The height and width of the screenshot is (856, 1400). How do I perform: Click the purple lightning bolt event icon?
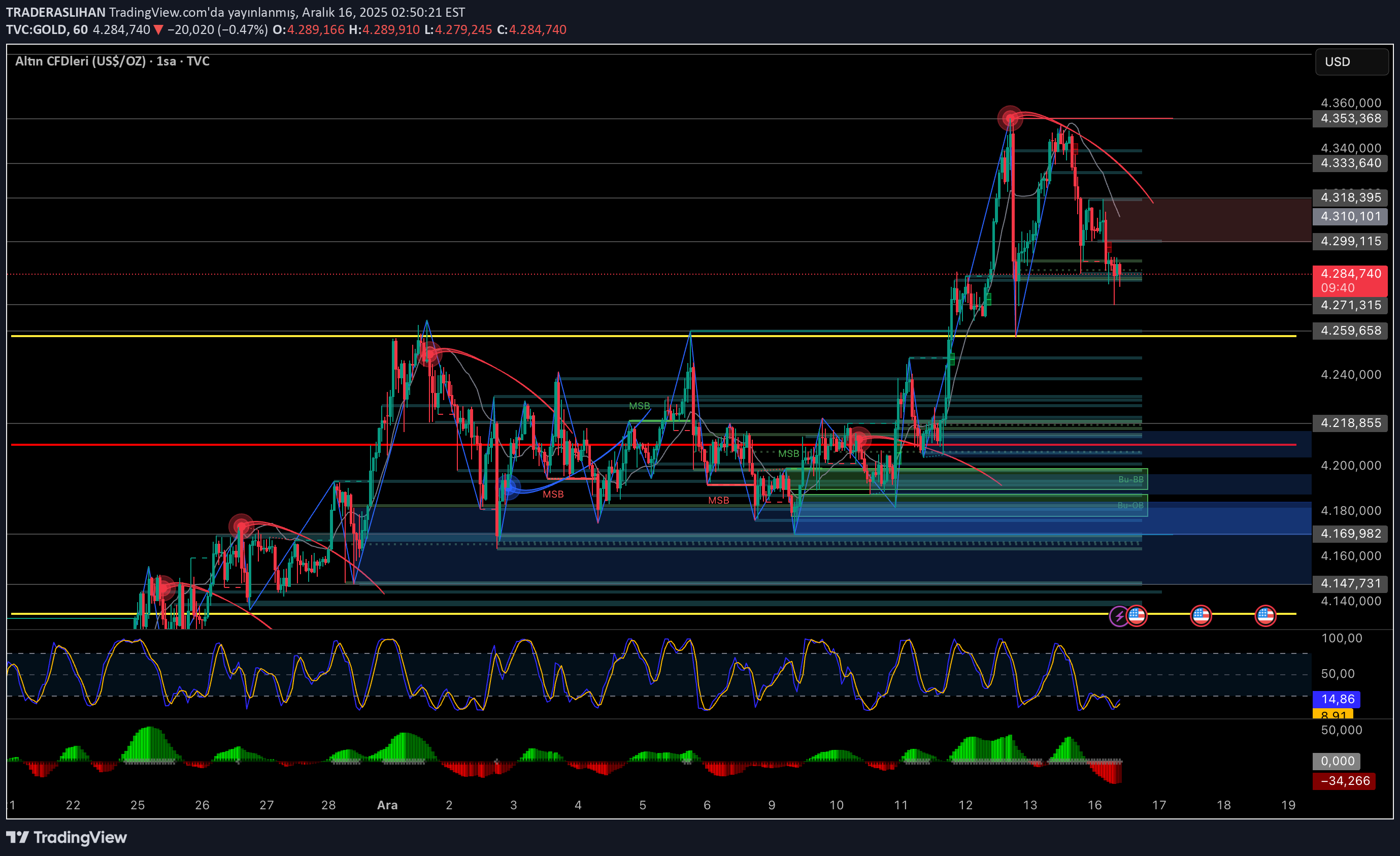[x=1119, y=616]
